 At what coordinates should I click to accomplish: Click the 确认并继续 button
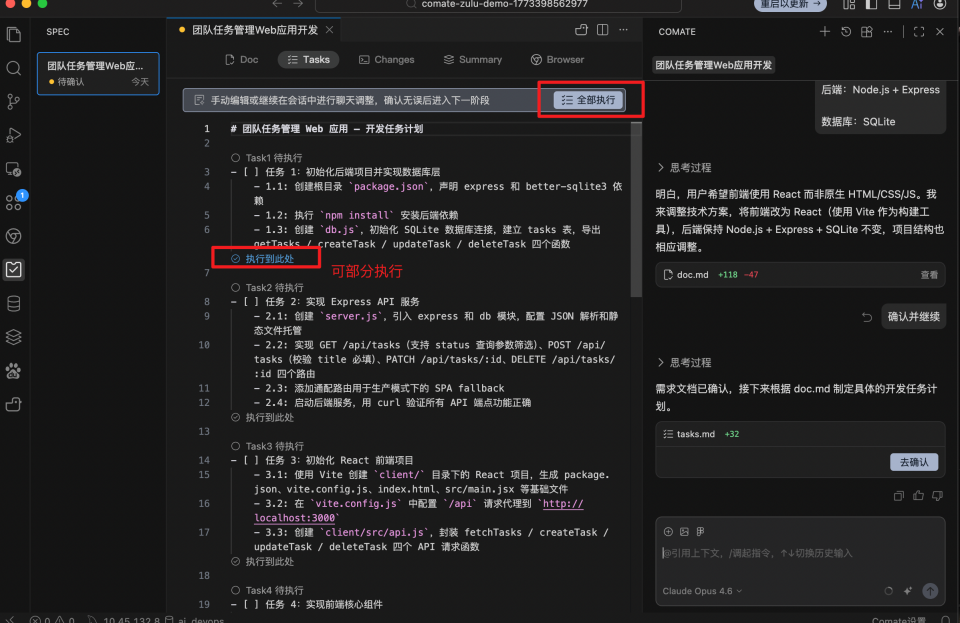913,316
